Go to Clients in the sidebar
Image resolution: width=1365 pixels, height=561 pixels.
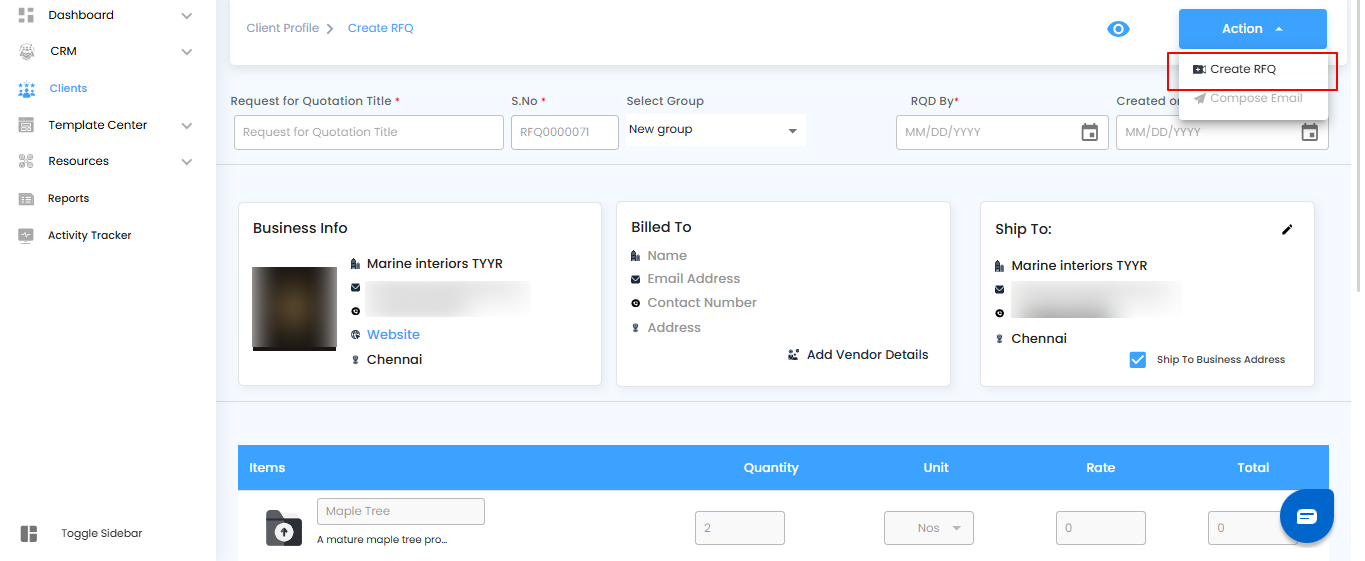[x=68, y=89]
